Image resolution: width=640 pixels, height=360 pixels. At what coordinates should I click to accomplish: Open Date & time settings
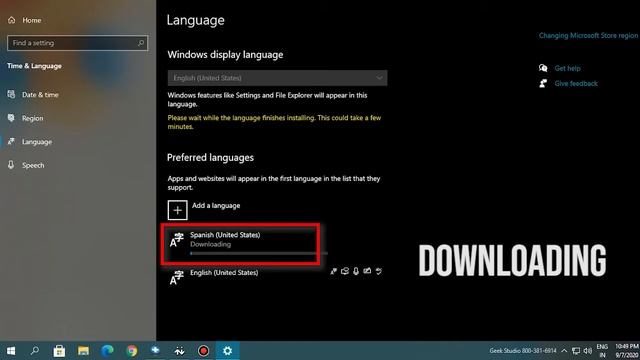pyautogui.click(x=40, y=95)
